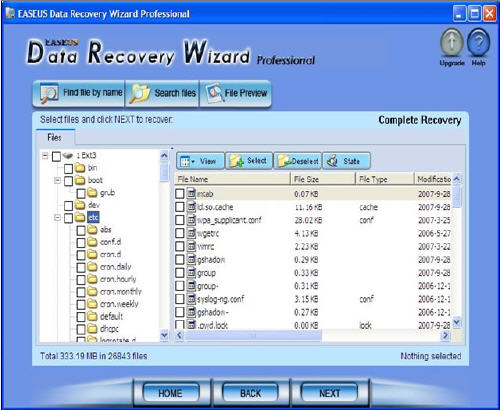The width and height of the screenshot is (500, 410).
Task: Open the Search files tool
Action: coord(162,94)
